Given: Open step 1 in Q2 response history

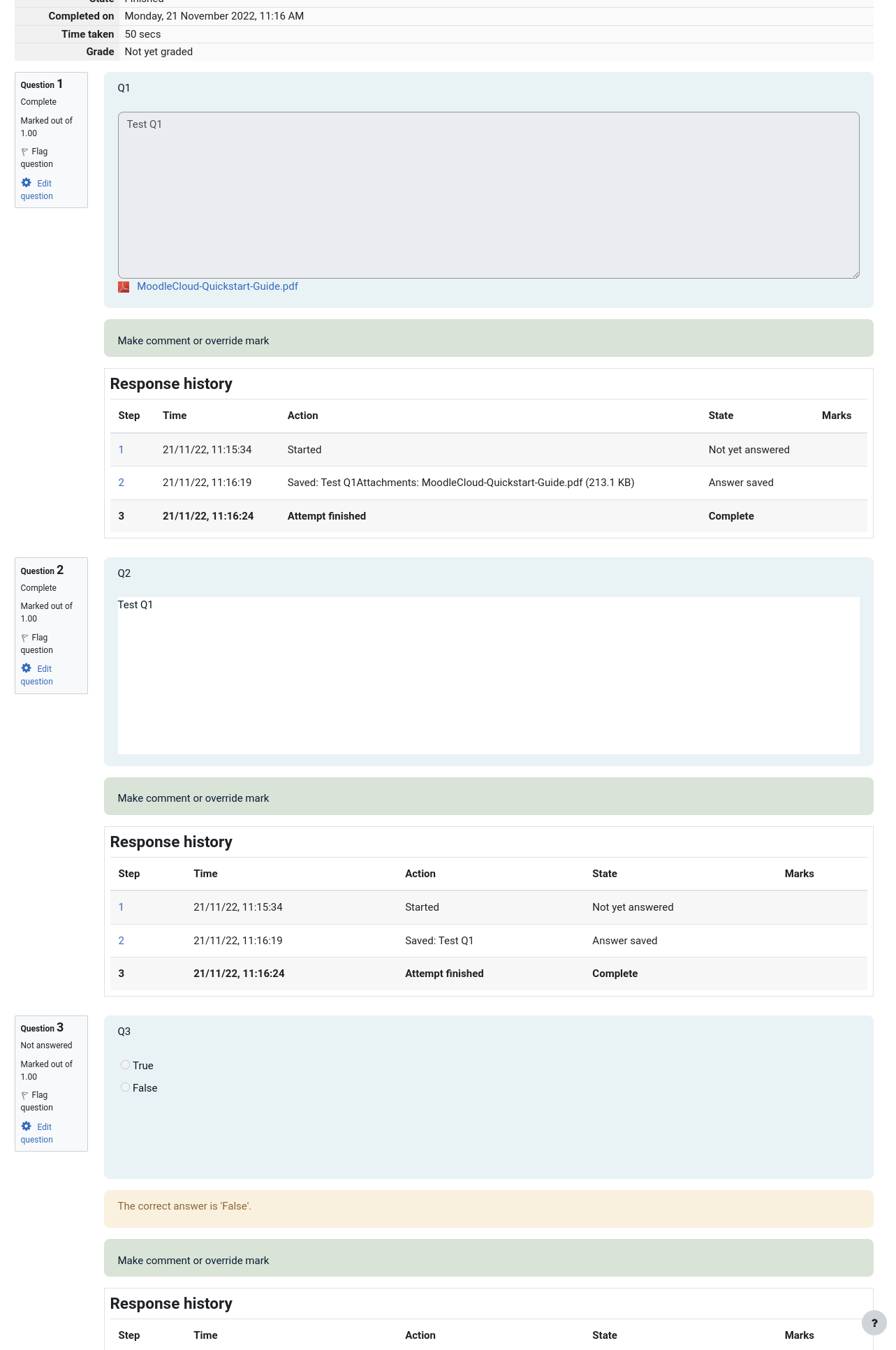Looking at the screenshot, I should pyautogui.click(x=121, y=907).
